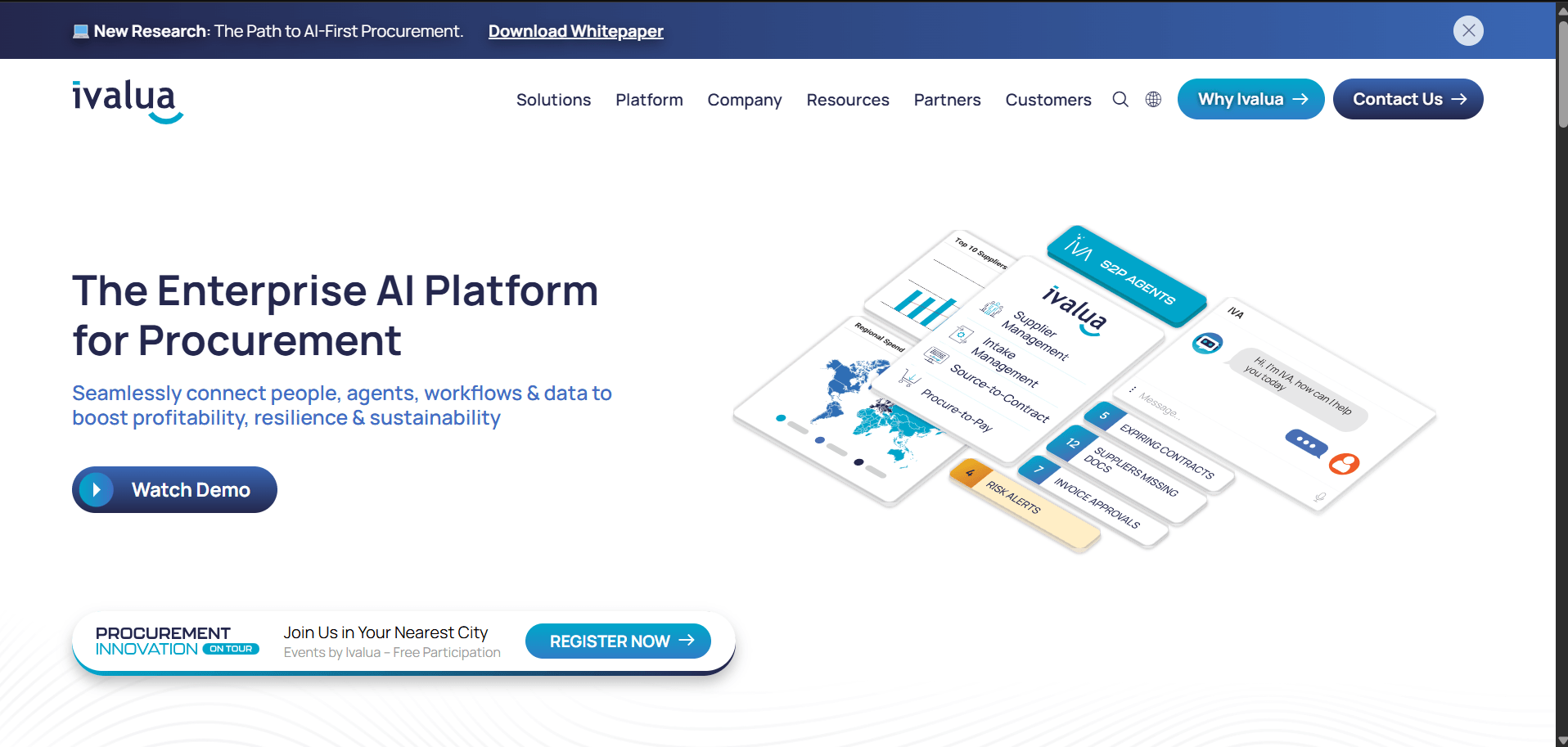Image resolution: width=1568 pixels, height=747 pixels.
Task: Click the Why Ivalua button
Action: [x=1250, y=99]
